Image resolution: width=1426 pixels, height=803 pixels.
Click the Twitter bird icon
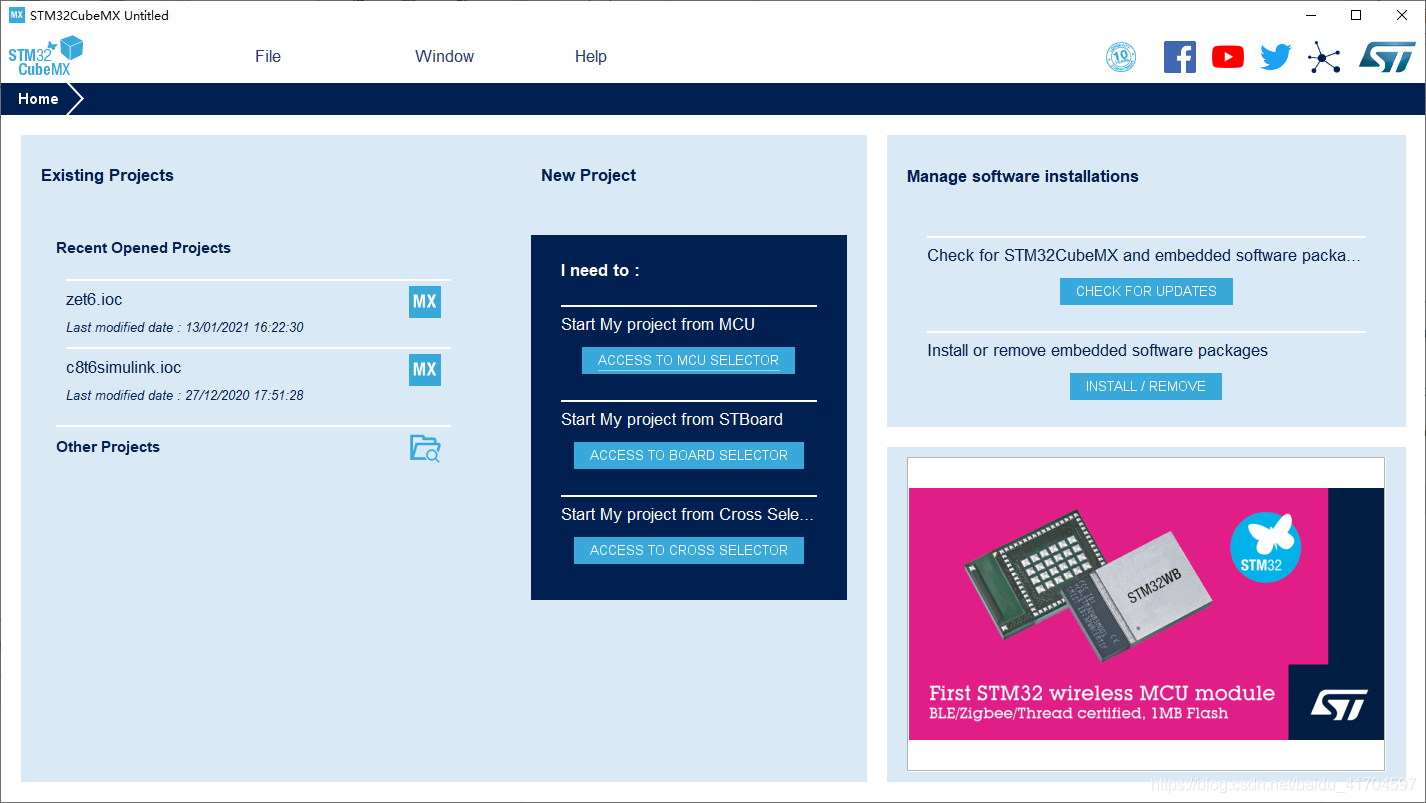(1275, 57)
